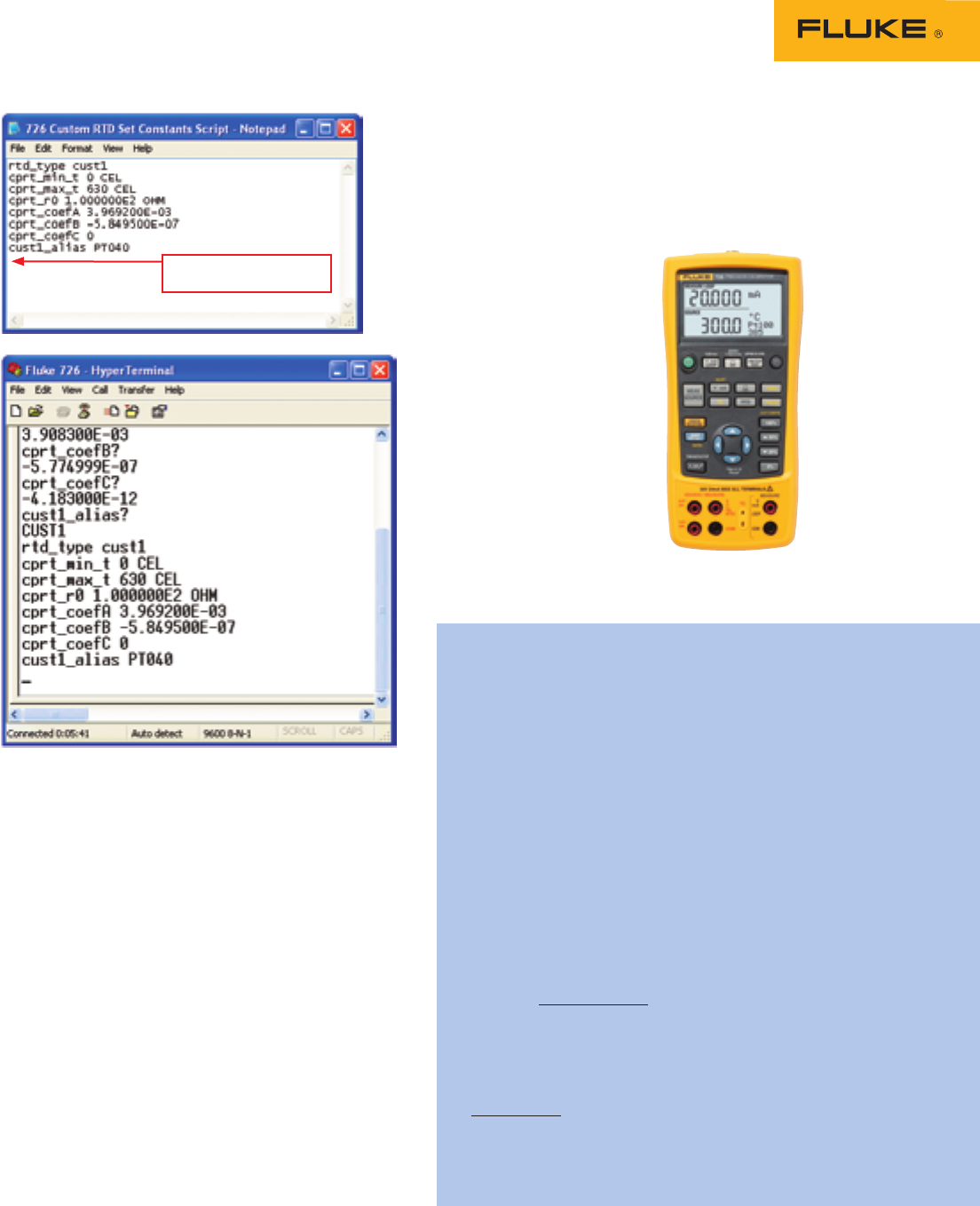Click '3.908300E-03' line in HyperTerminal

click(75, 435)
